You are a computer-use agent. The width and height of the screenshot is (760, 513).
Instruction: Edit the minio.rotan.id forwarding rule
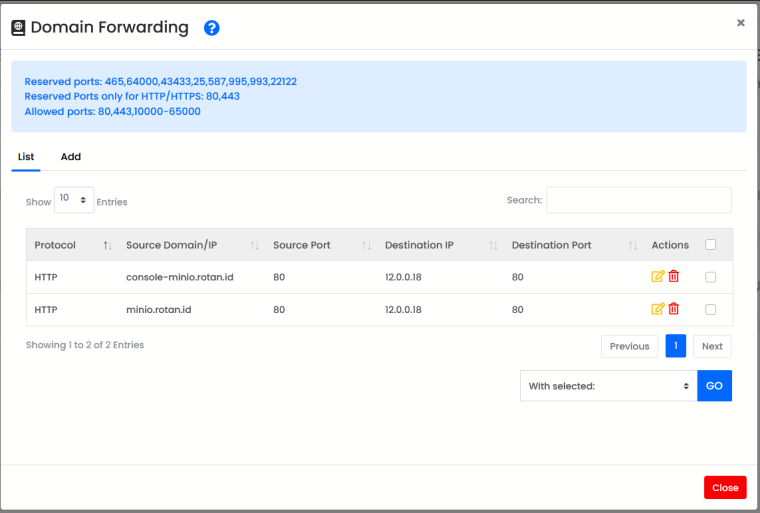pos(657,309)
